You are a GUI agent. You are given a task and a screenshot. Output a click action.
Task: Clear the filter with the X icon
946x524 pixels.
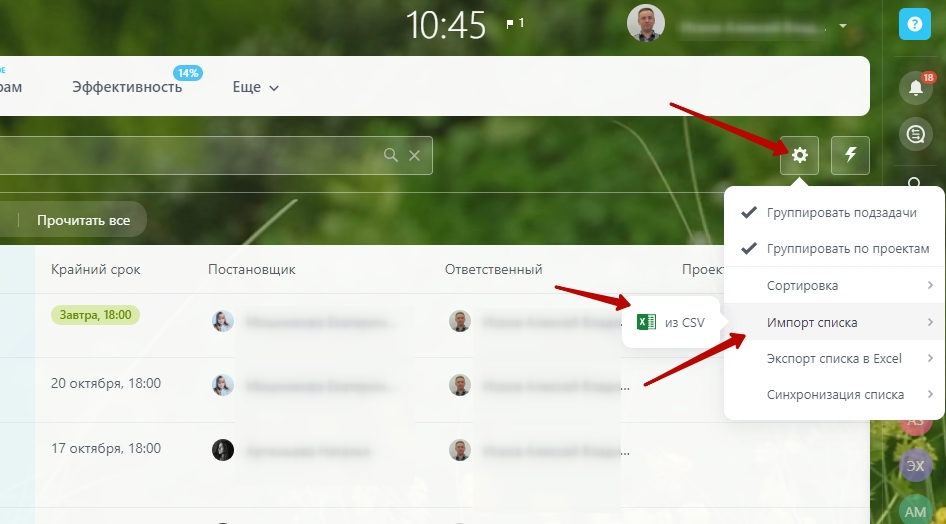click(414, 156)
